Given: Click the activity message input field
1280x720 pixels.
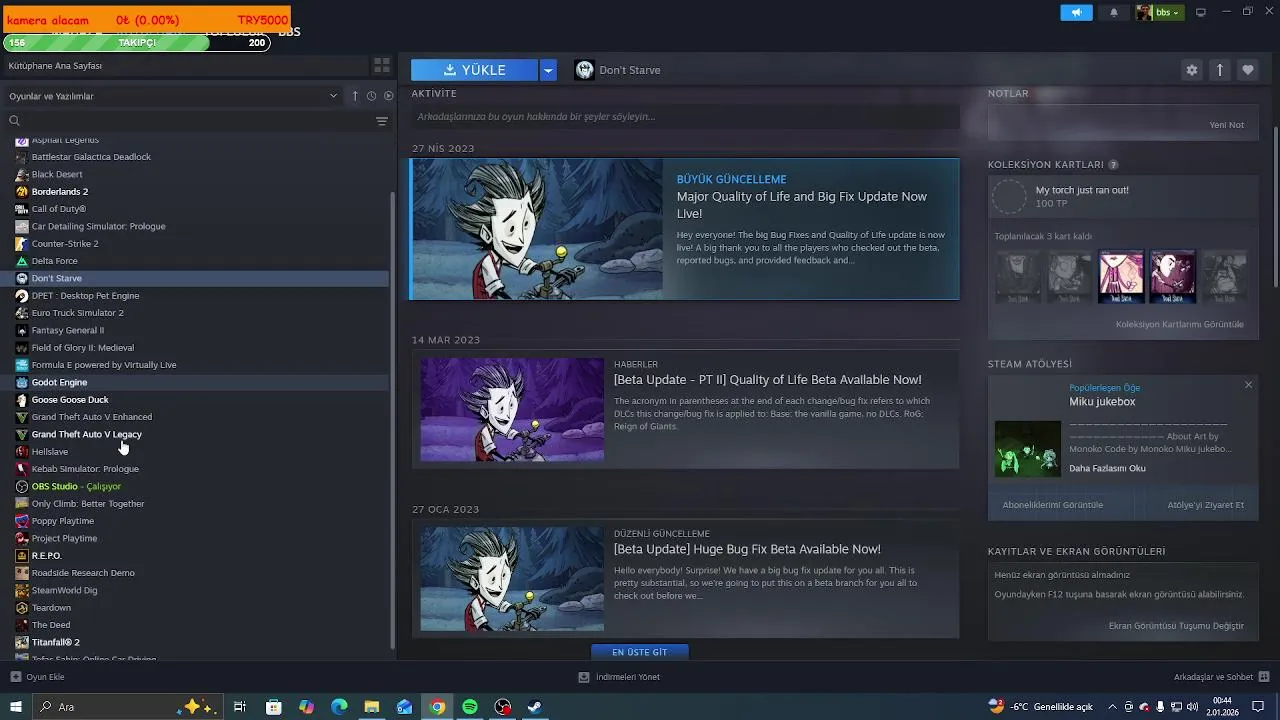Looking at the screenshot, I should pos(685,117).
